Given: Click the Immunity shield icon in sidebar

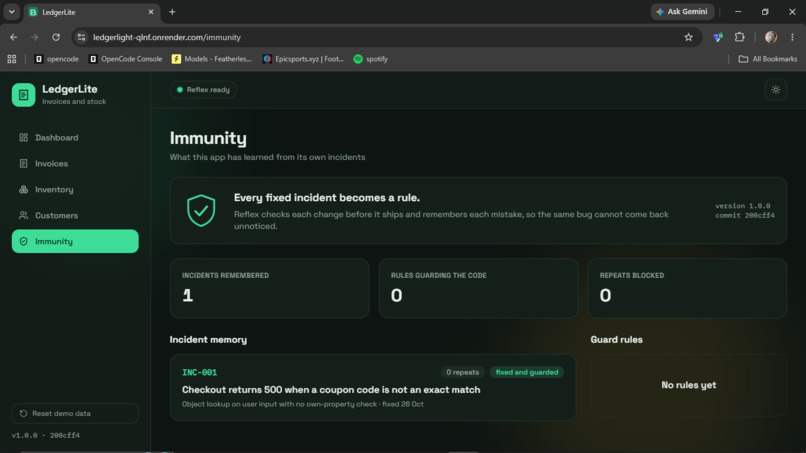Looking at the screenshot, I should tap(23, 241).
